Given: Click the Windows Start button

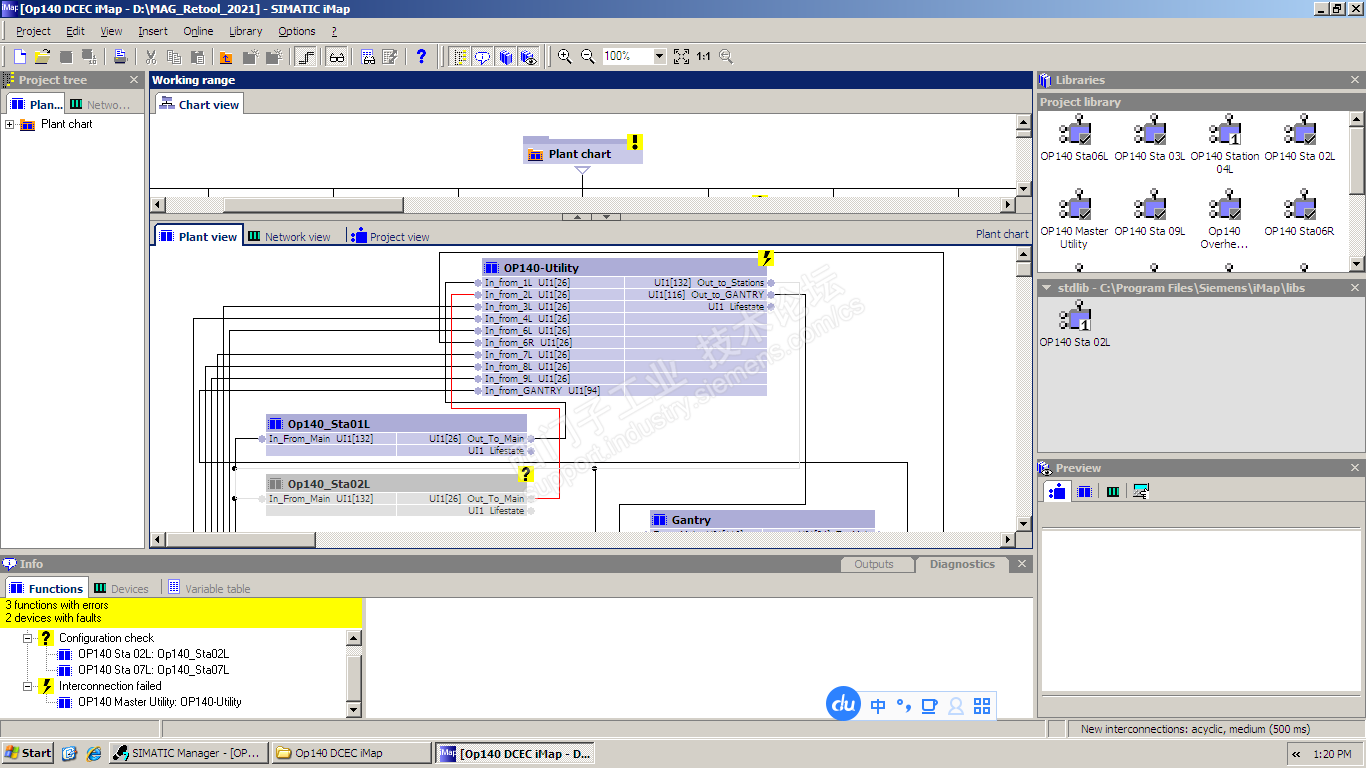Looking at the screenshot, I should click(x=28, y=753).
